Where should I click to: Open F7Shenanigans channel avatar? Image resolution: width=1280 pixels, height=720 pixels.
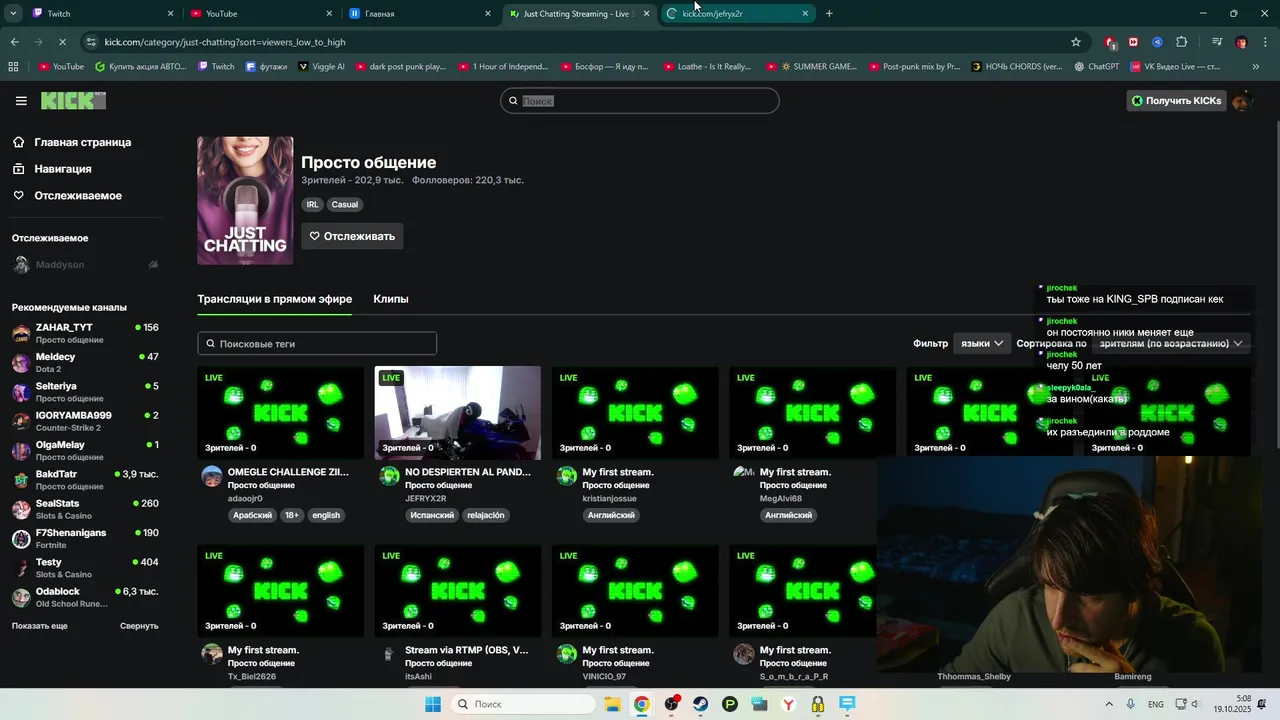point(21,539)
